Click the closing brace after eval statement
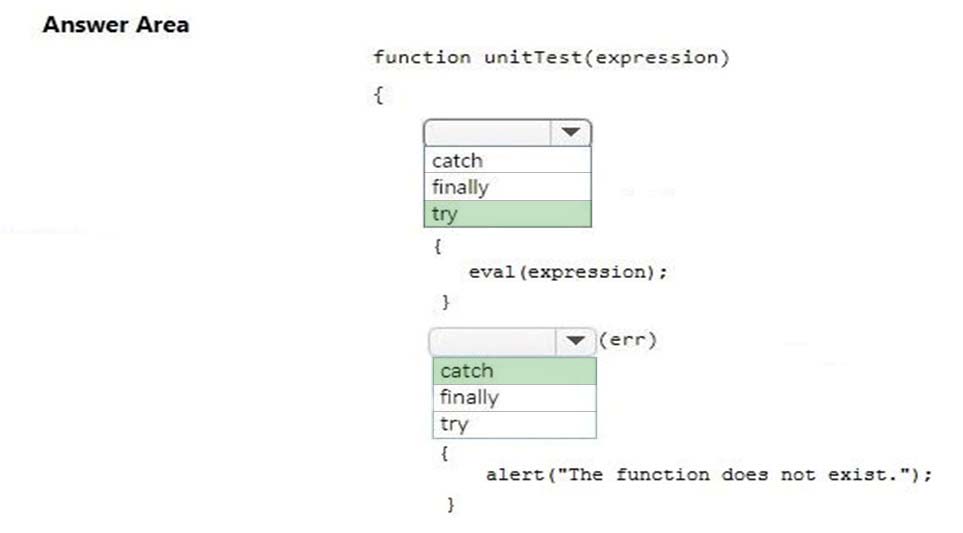Image resolution: width=963 pixels, height=533 pixels. point(446,302)
